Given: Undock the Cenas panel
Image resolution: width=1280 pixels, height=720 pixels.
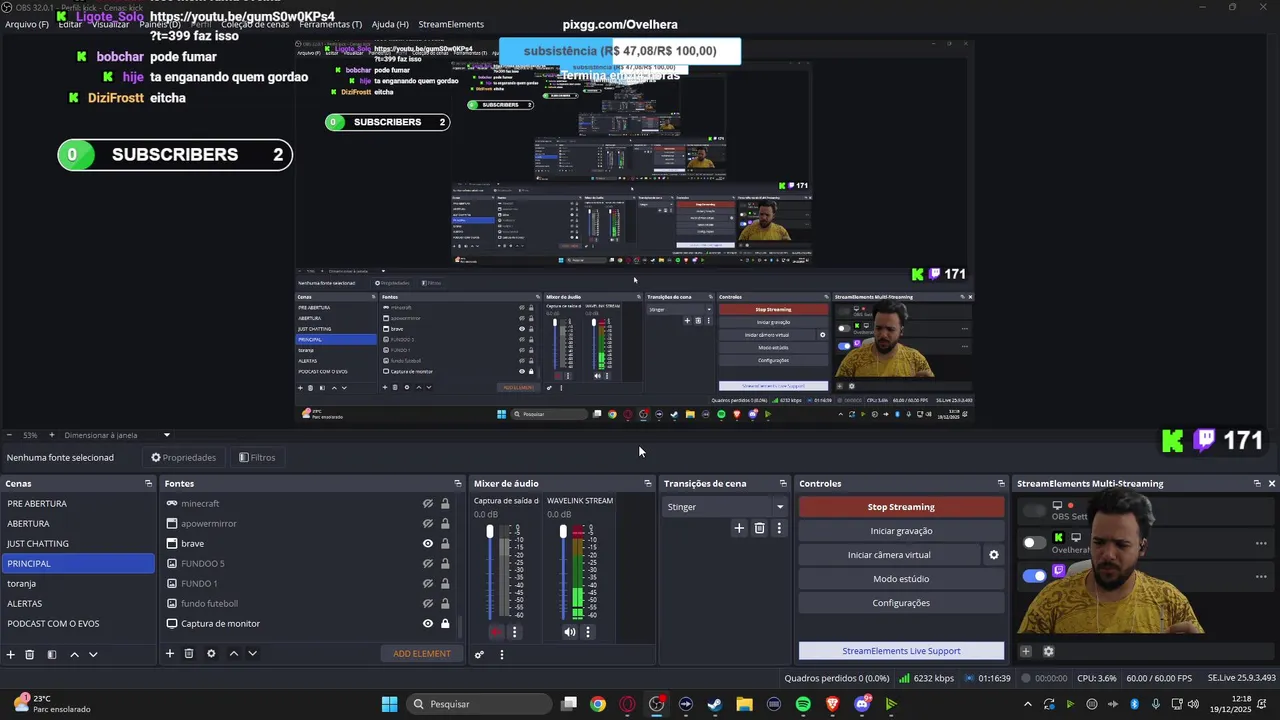Looking at the screenshot, I should [148, 484].
